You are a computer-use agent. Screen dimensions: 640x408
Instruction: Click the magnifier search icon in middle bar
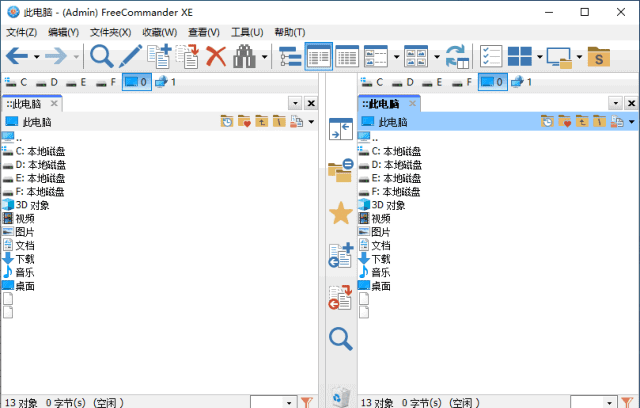[x=341, y=339]
